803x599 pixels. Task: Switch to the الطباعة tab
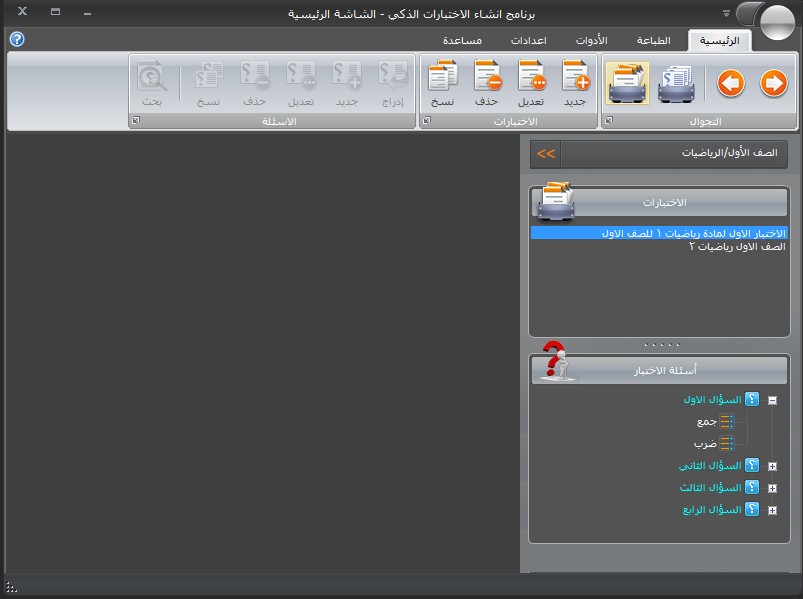653,41
